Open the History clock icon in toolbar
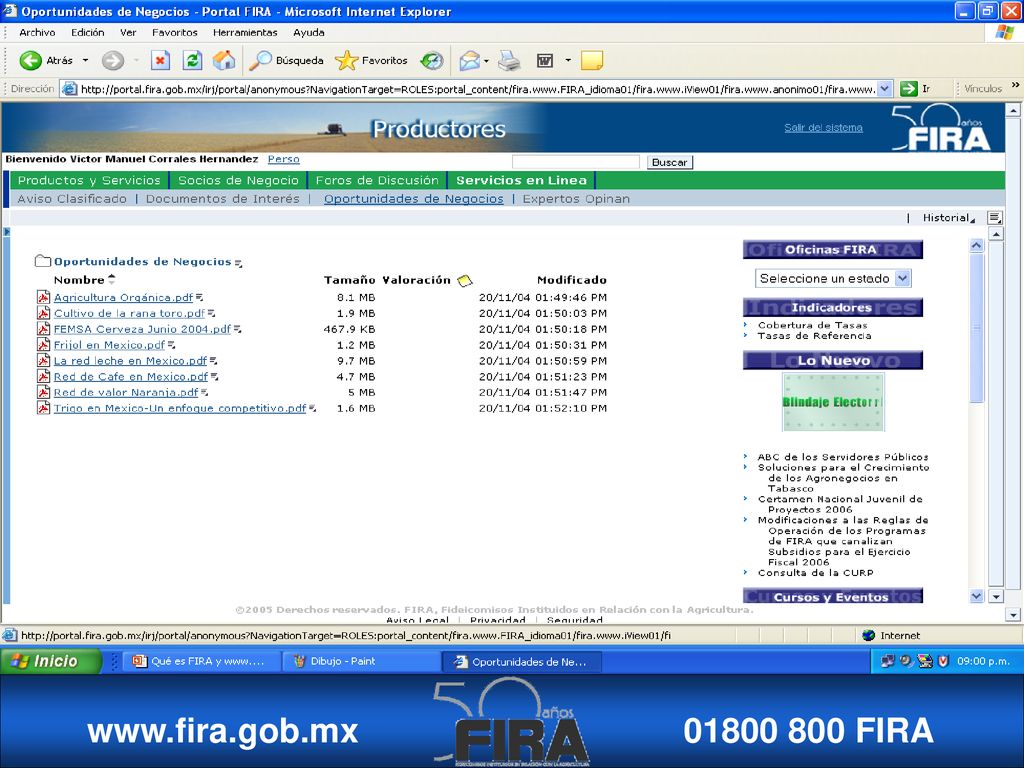The image size is (1024, 768). (x=431, y=61)
